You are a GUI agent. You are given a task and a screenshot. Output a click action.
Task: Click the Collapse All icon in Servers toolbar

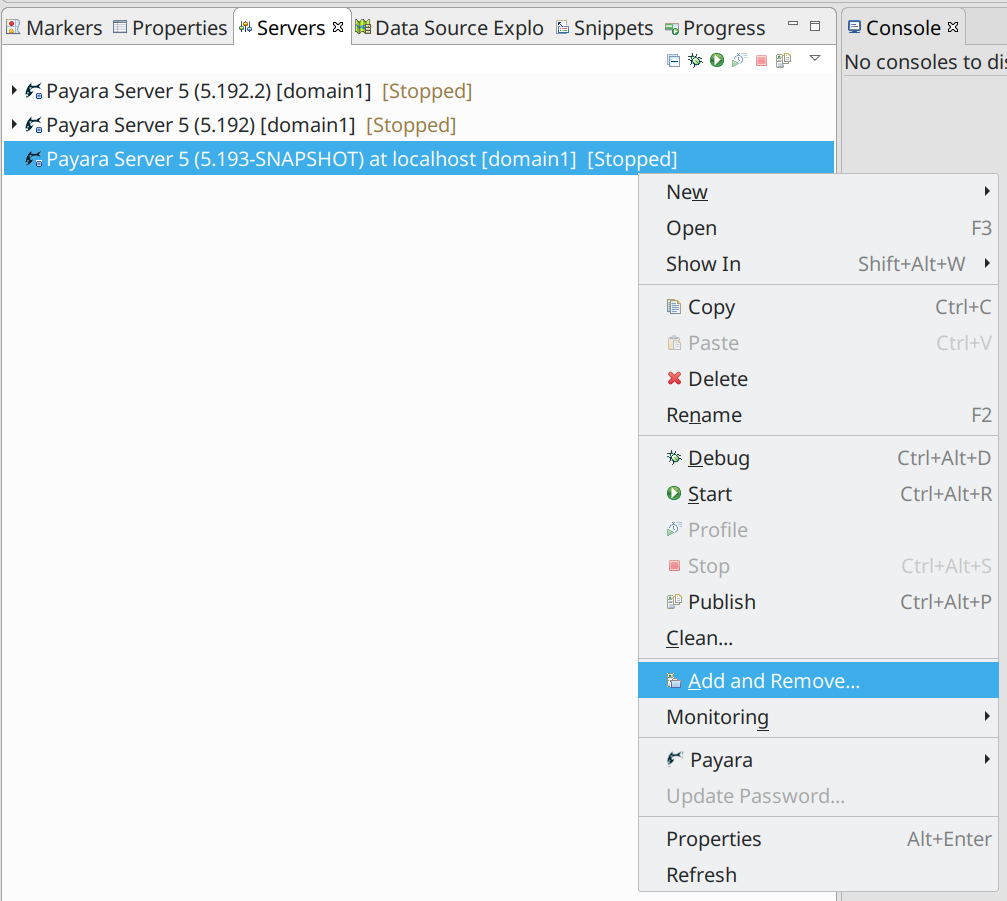[x=673, y=60]
